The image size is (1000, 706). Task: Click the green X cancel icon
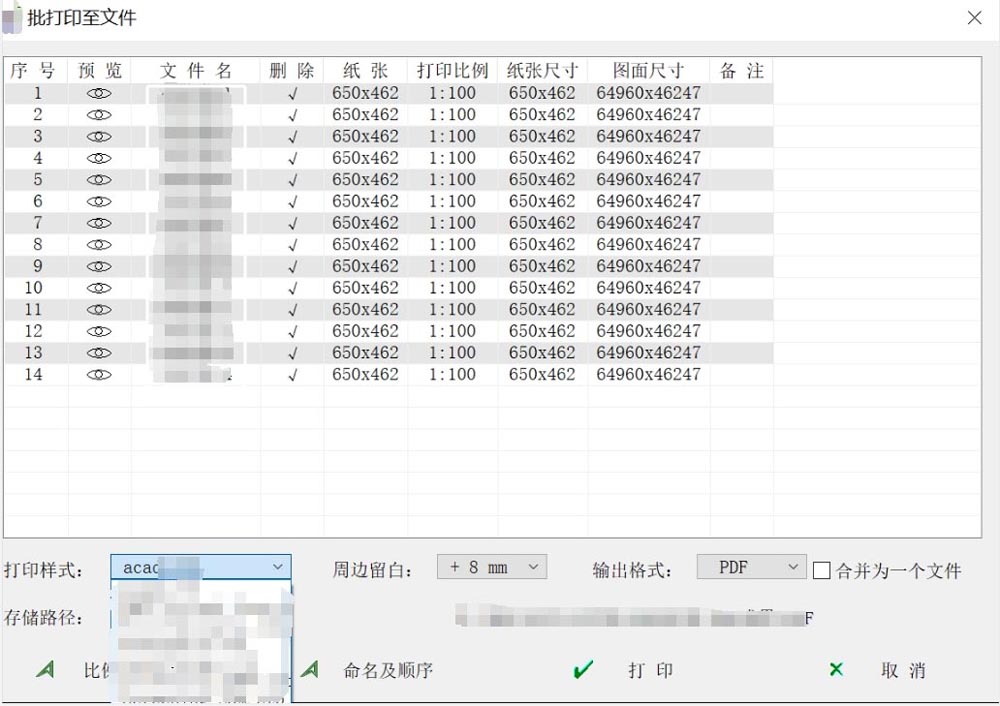click(x=836, y=670)
